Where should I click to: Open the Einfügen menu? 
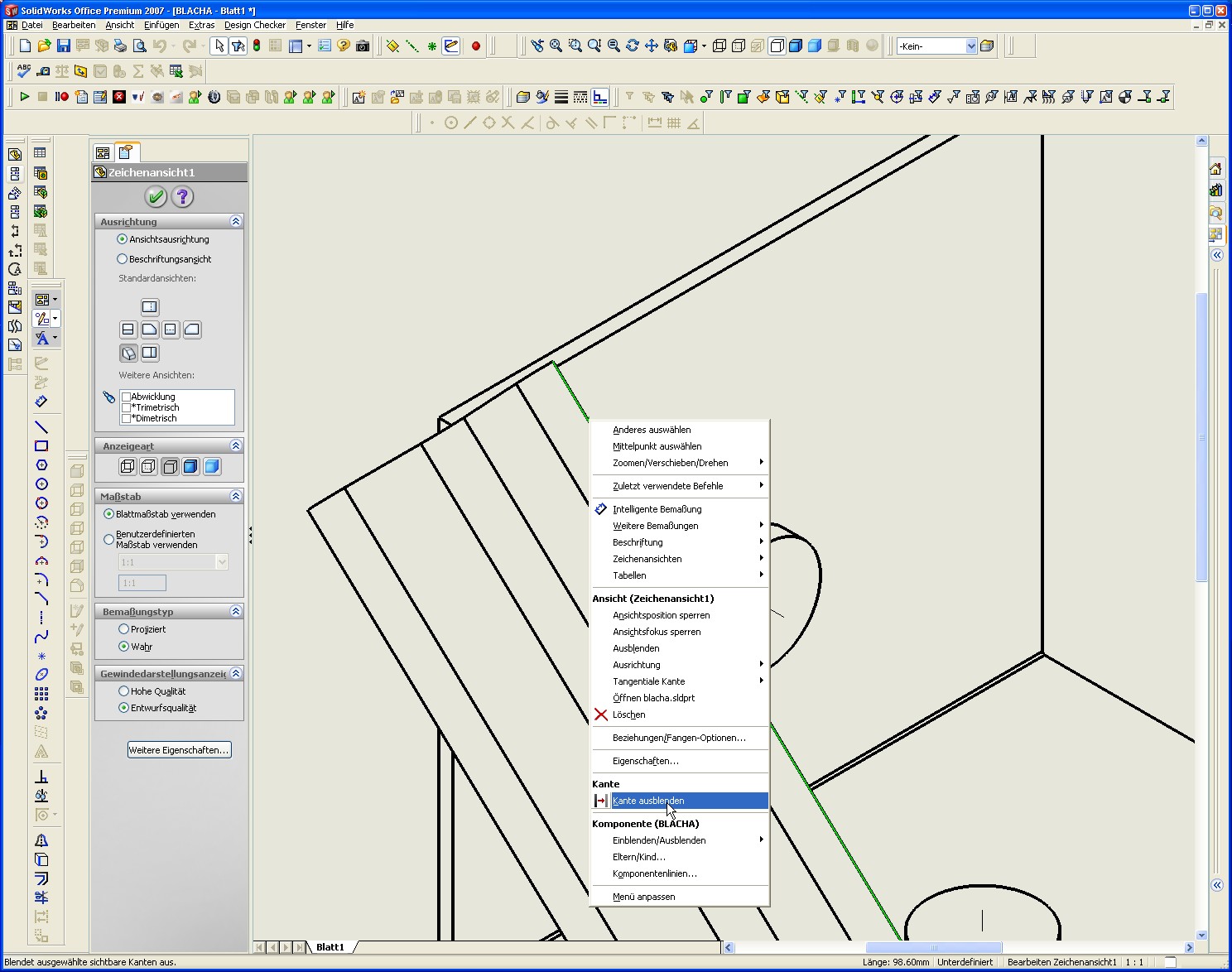click(161, 25)
